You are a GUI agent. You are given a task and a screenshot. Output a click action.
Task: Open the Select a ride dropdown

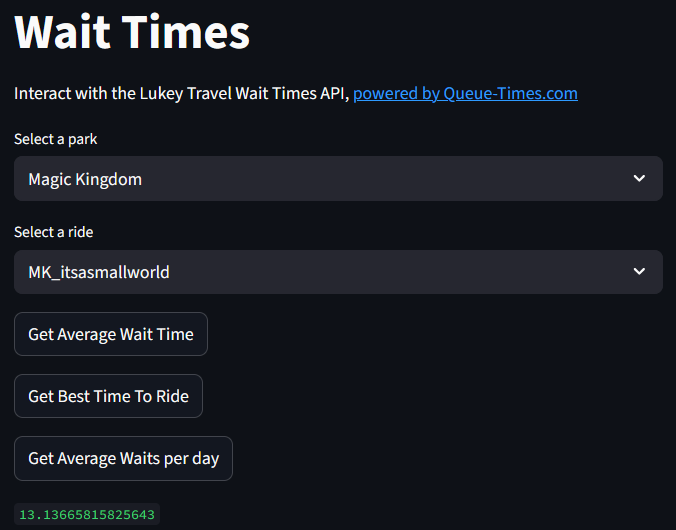[x=338, y=272]
